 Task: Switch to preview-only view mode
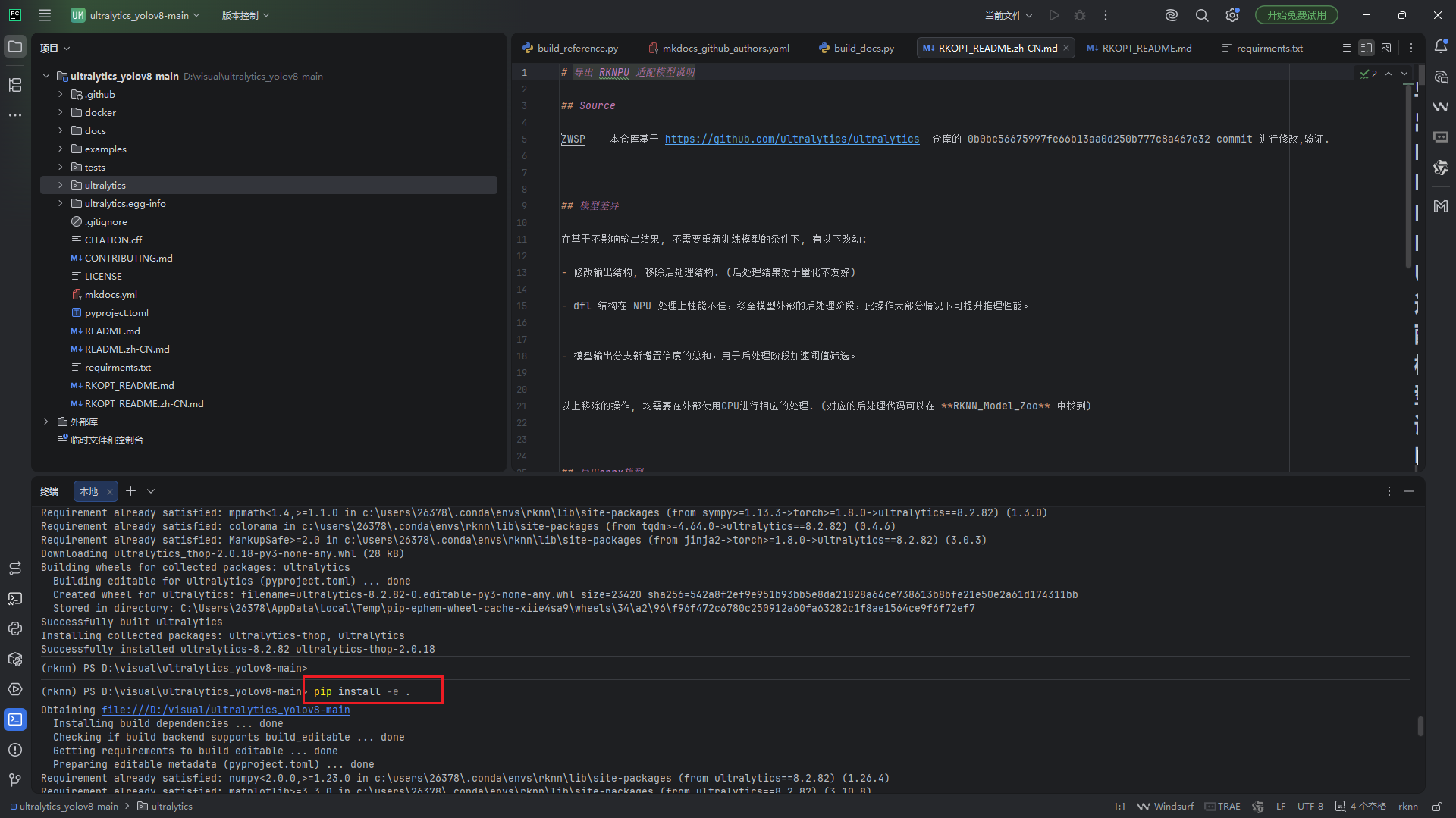(x=1386, y=48)
